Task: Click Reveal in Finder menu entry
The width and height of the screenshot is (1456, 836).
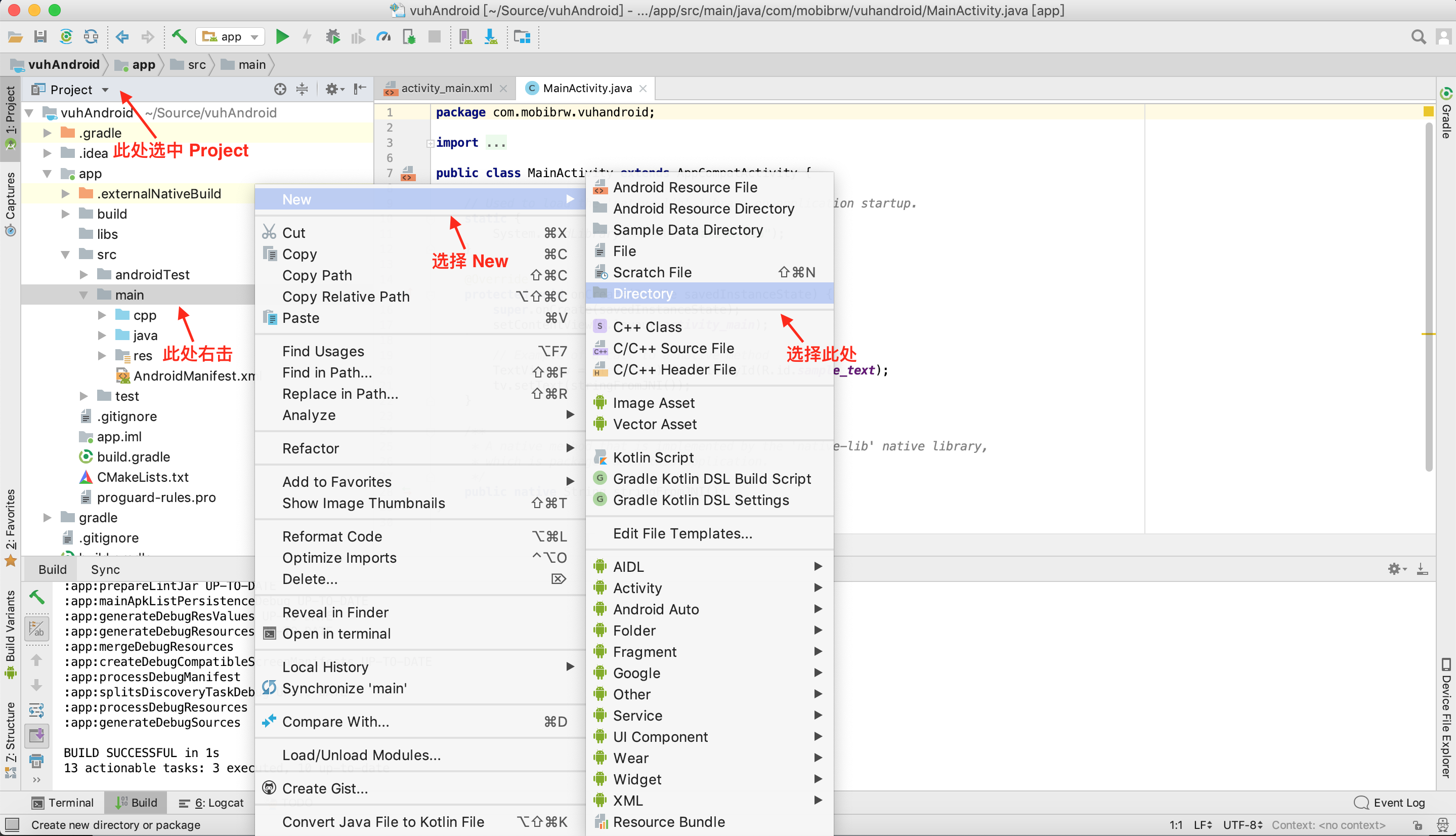Action: [x=420, y=613]
